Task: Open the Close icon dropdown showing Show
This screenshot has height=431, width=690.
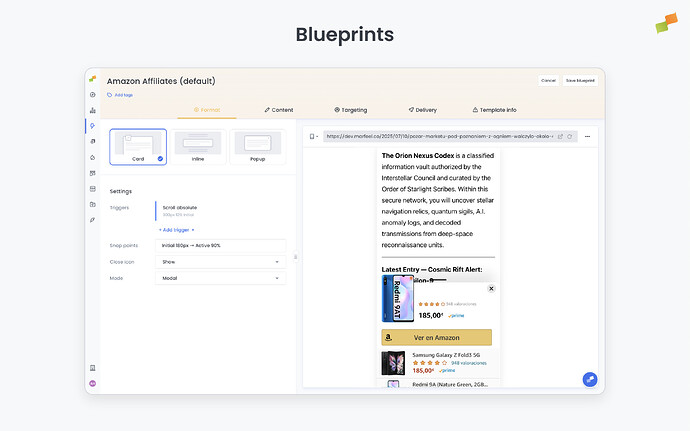Action: 220,262
